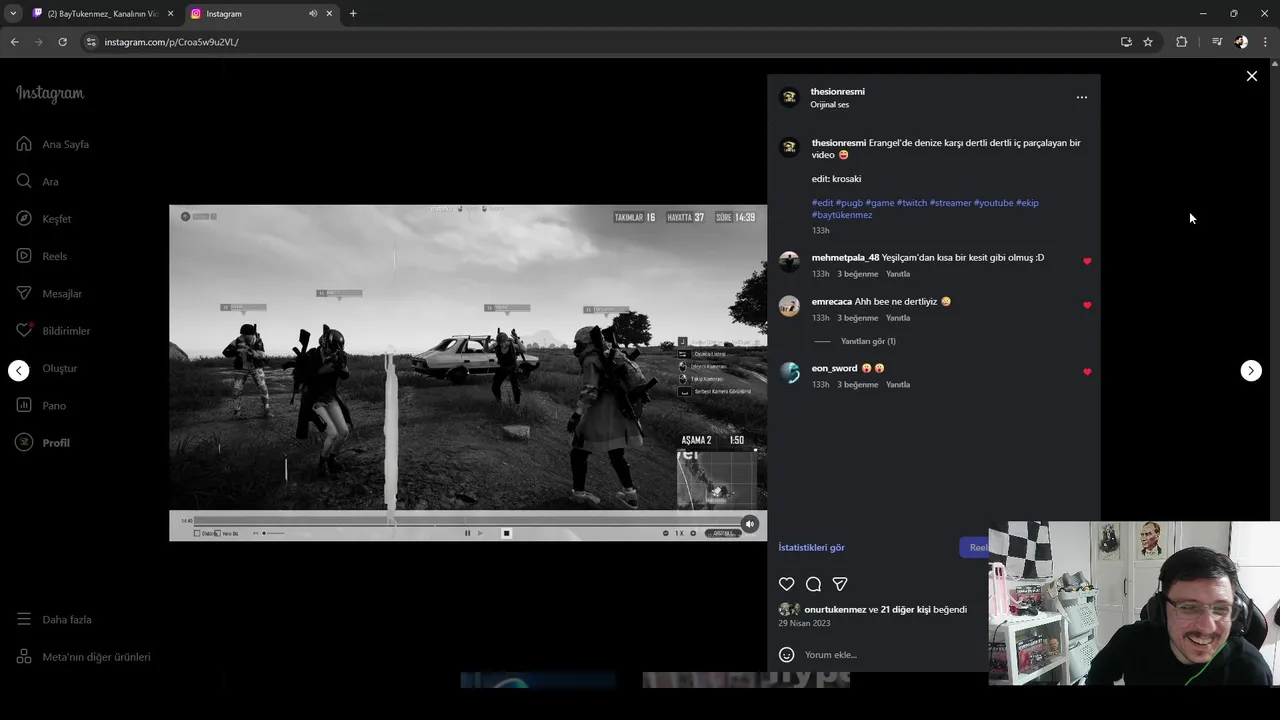
Task: Click hashtag #youtube
Action: (x=993, y=203)
